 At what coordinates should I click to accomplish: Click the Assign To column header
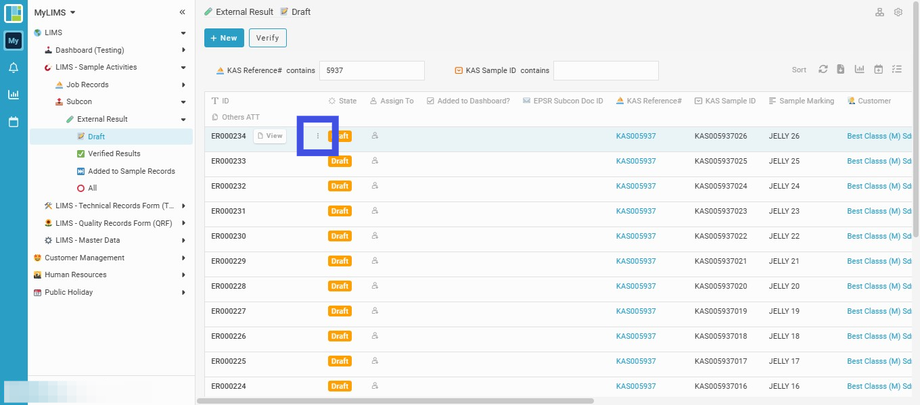click(x=391, y=101)
